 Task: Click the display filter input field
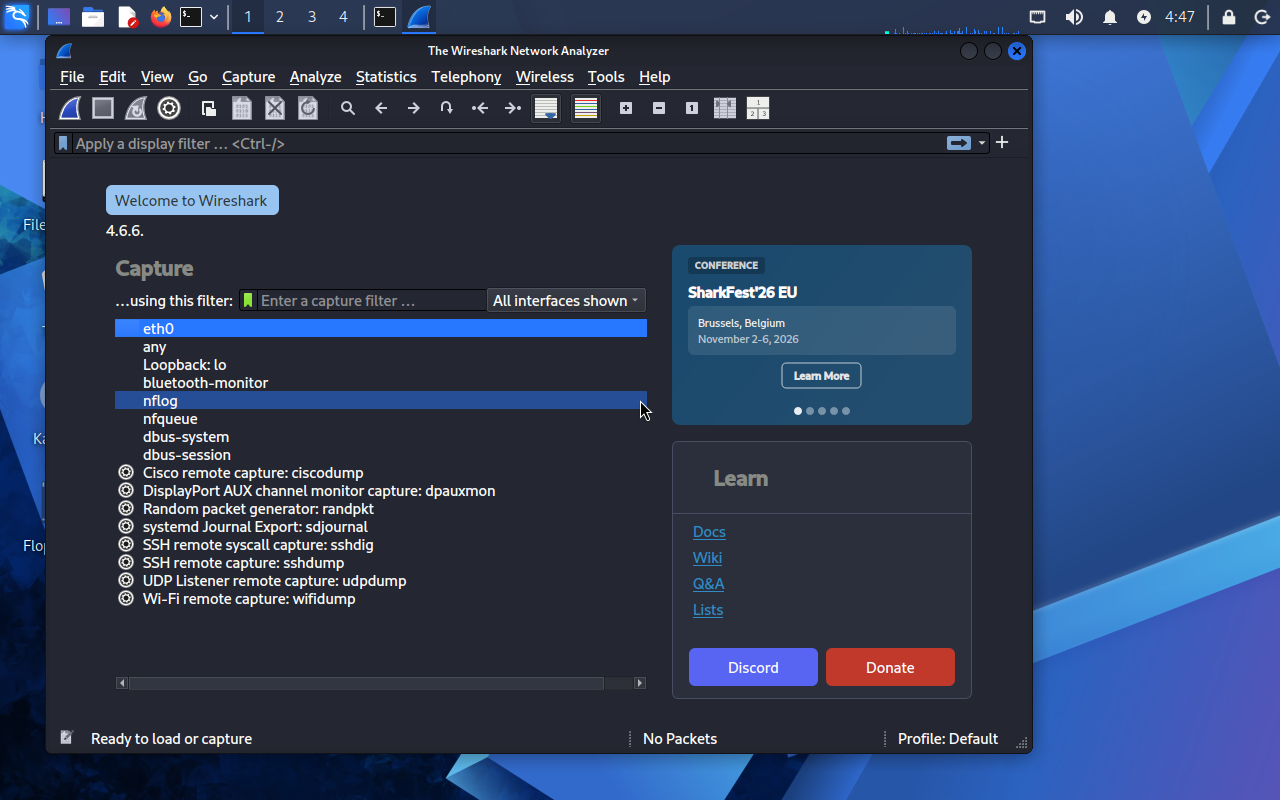(x=508, y=143)
